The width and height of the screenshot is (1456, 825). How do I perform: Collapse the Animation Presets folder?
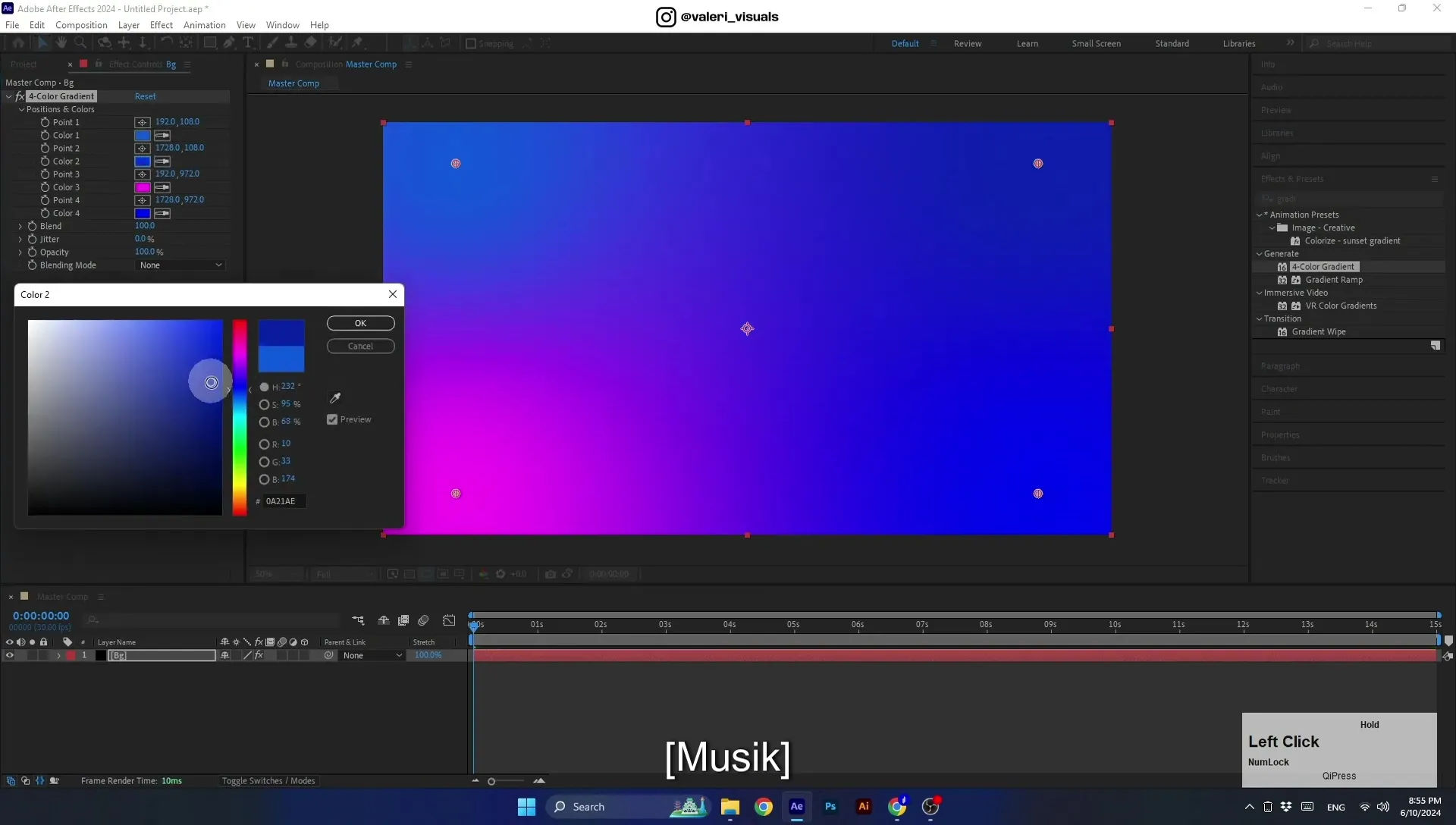1260,215
